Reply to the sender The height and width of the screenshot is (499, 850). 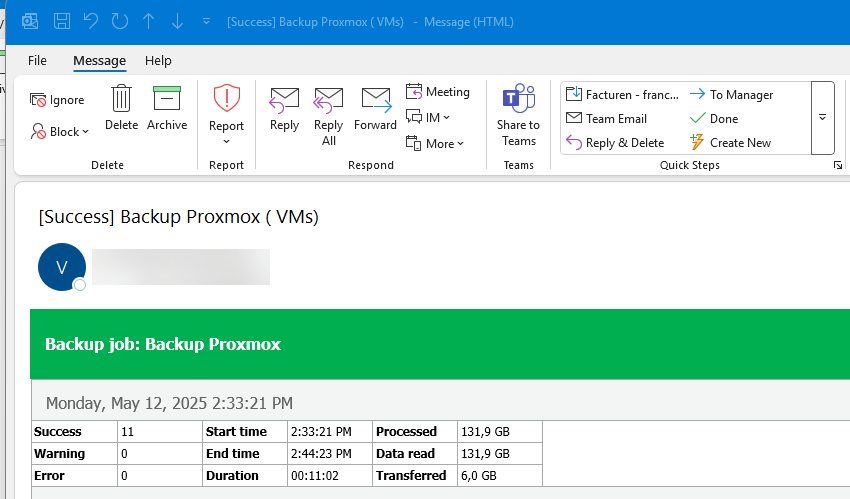coord(285,109)
